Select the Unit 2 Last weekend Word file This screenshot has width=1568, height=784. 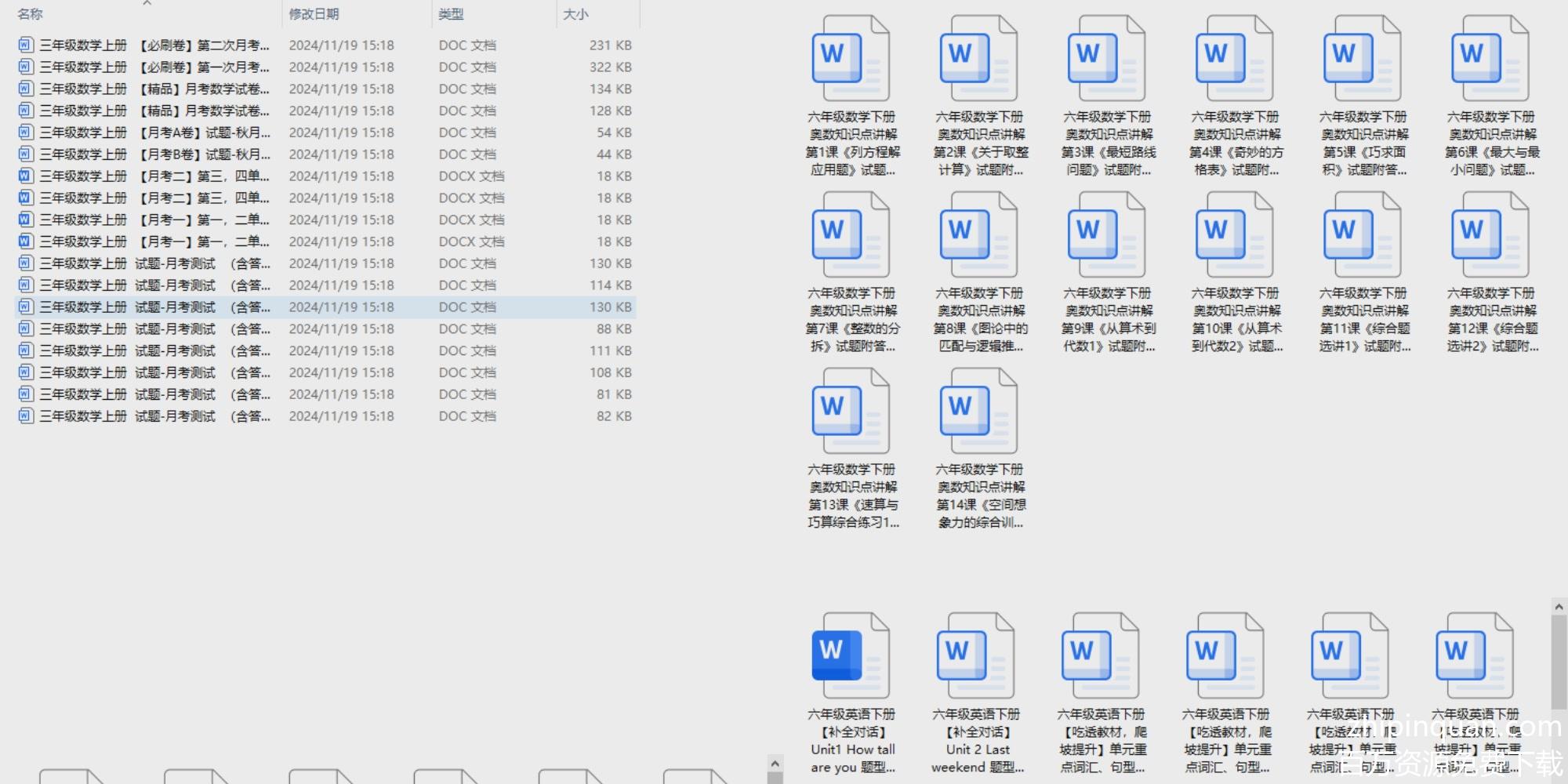coord(975,656)
